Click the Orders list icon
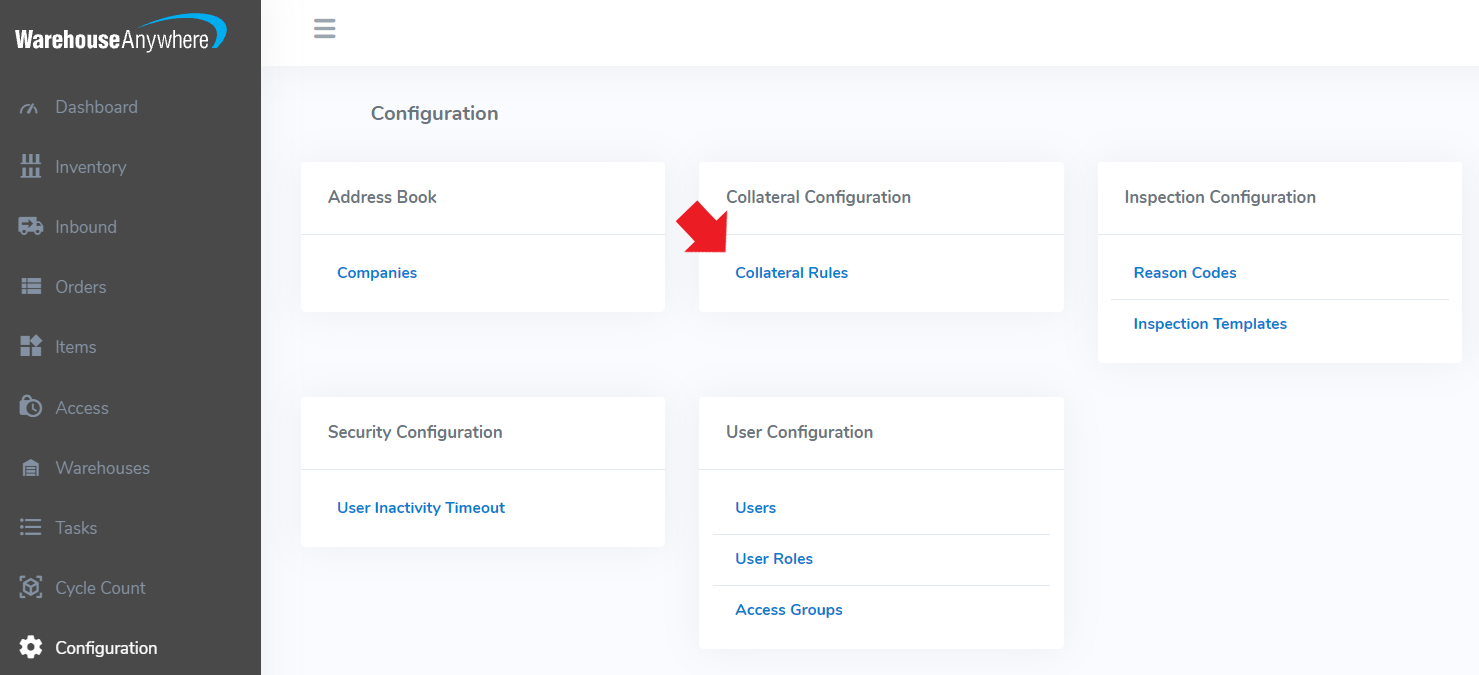The image size is (1479, 675). click(x=30, y=287)
